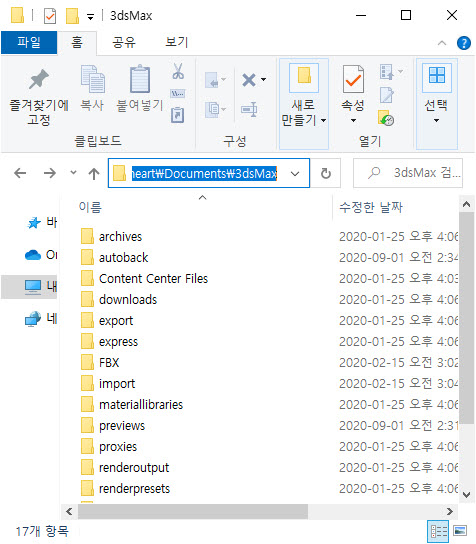Switch to Details view icon
The height and width of the screenshot is (544, 476).
point(439,531)
